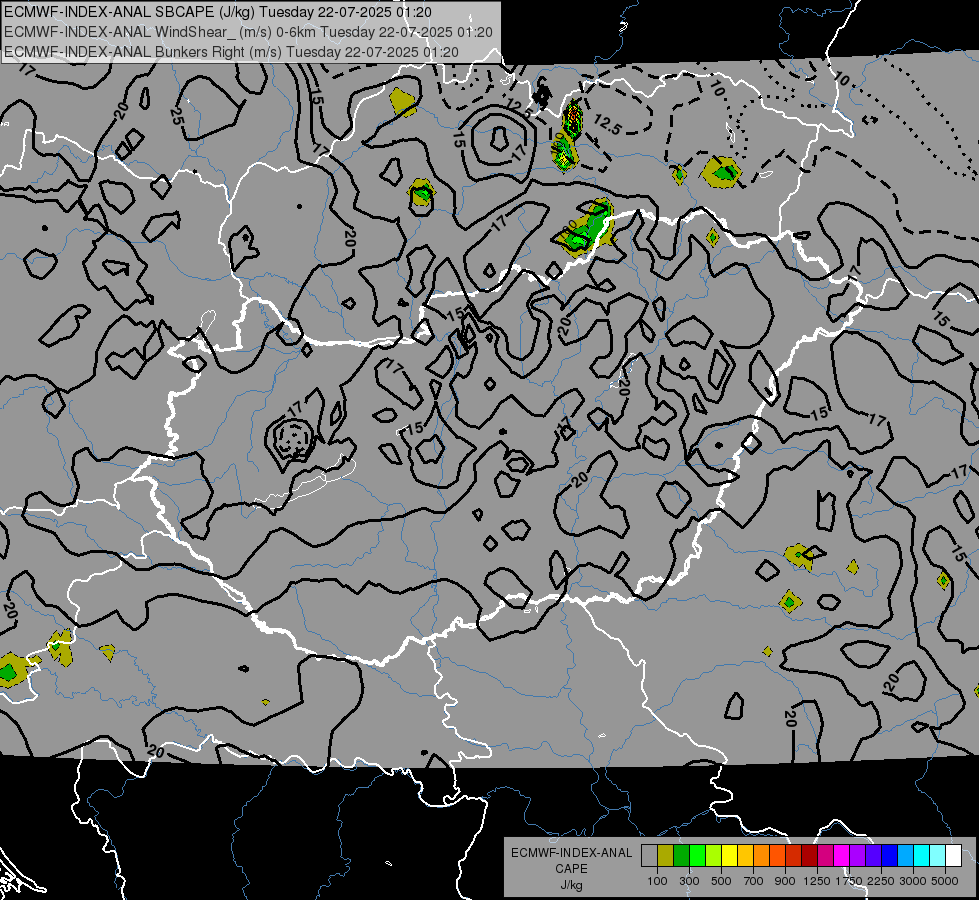Pick the bright magenta swatch in the legend
979x900 pixels.
[842, 855]
